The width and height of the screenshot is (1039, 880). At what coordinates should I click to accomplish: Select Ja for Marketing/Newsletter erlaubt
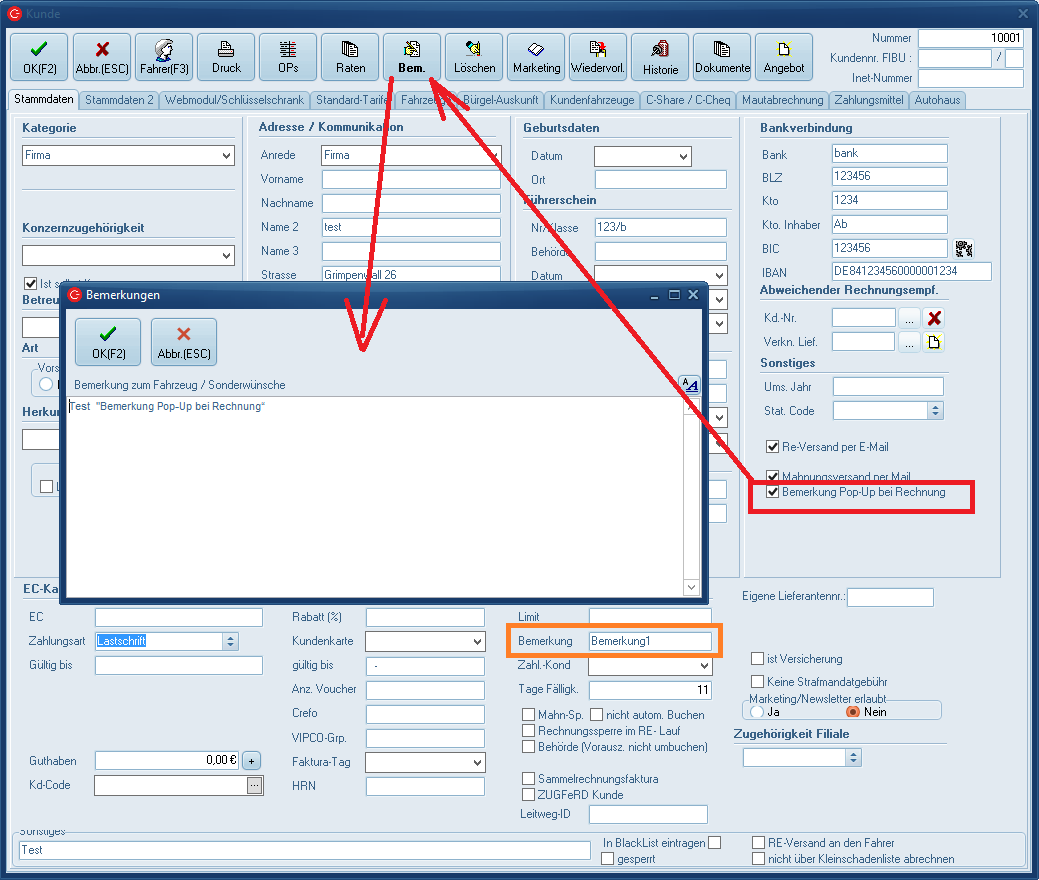click(757, 712)
